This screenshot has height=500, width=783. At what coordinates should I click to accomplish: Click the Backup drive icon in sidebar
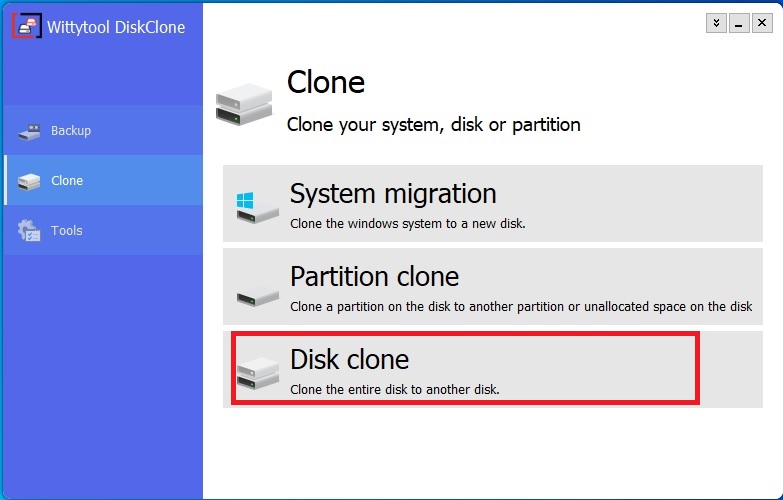29,132
